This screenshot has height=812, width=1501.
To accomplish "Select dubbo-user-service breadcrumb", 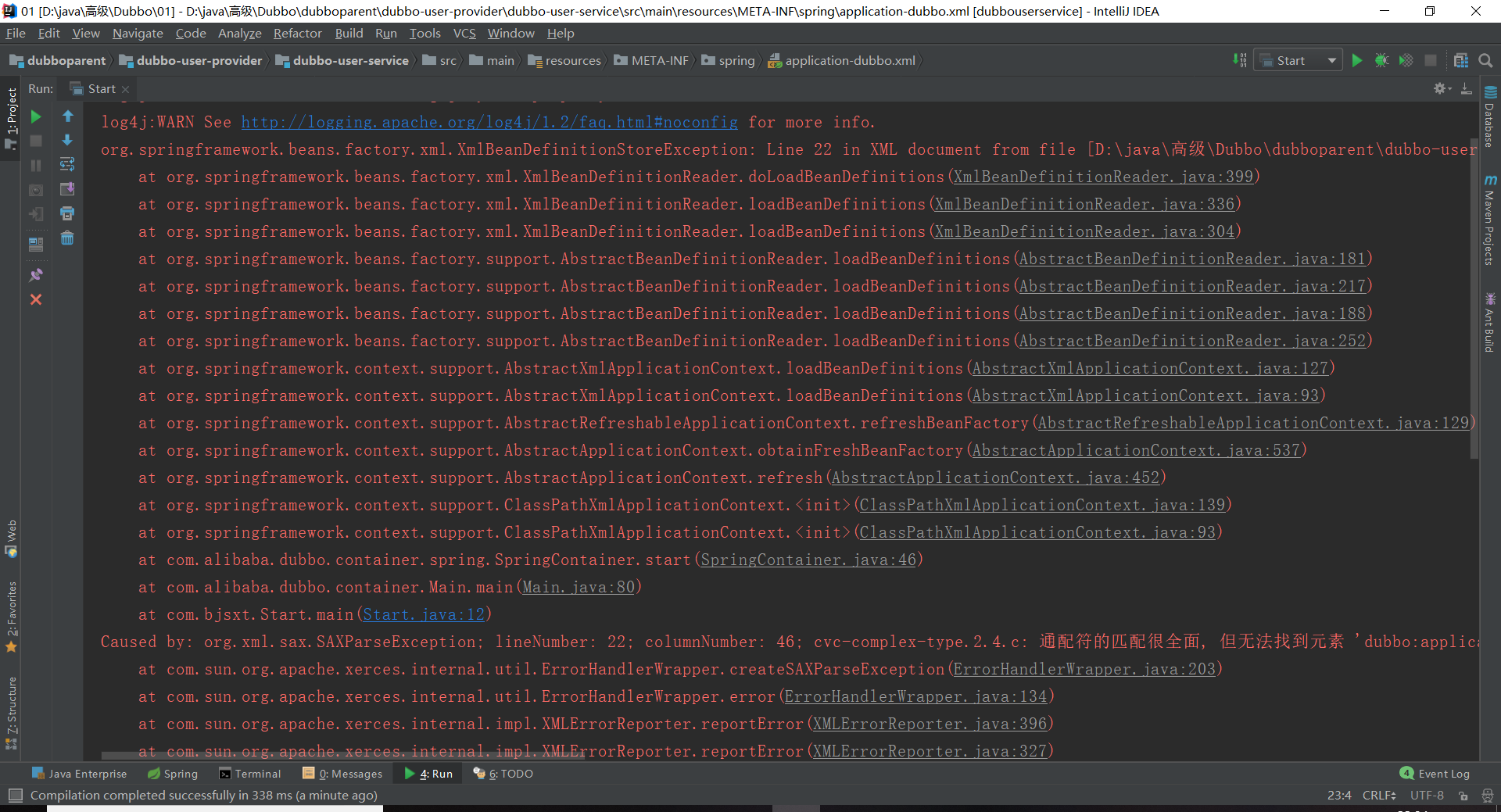I will [x=342, y=60].
